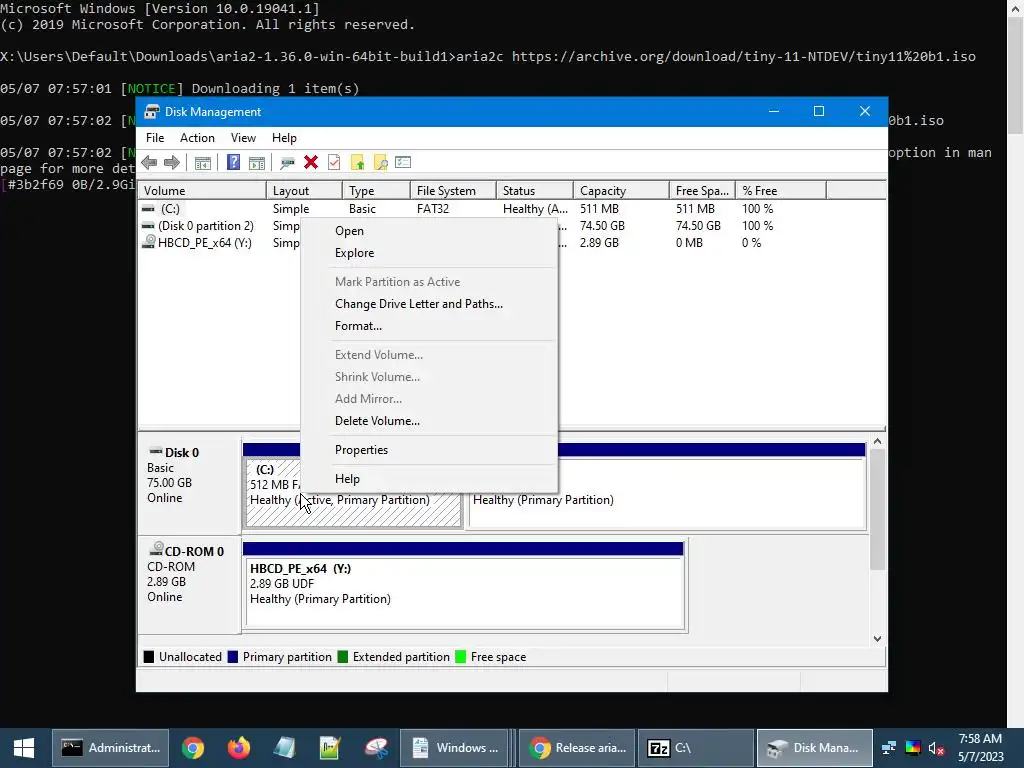This screenshot has height=768, width=1024.
Task: Select Format… in the context menu
Action: click(429, 326)
